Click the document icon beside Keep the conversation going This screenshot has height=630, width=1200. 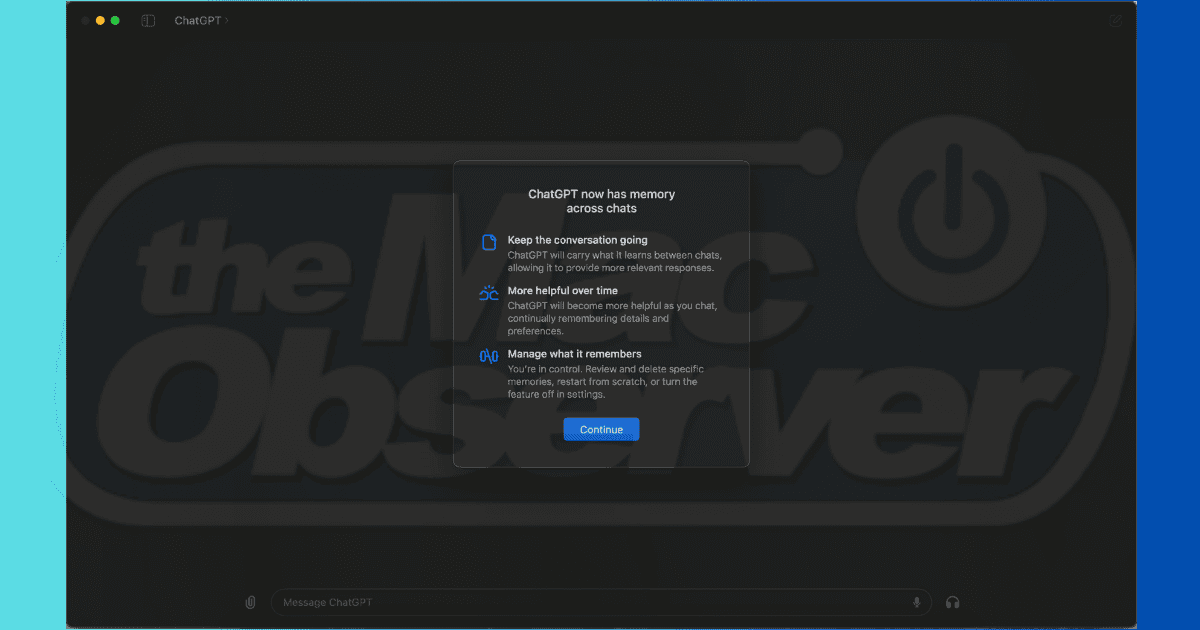[489, 243]
